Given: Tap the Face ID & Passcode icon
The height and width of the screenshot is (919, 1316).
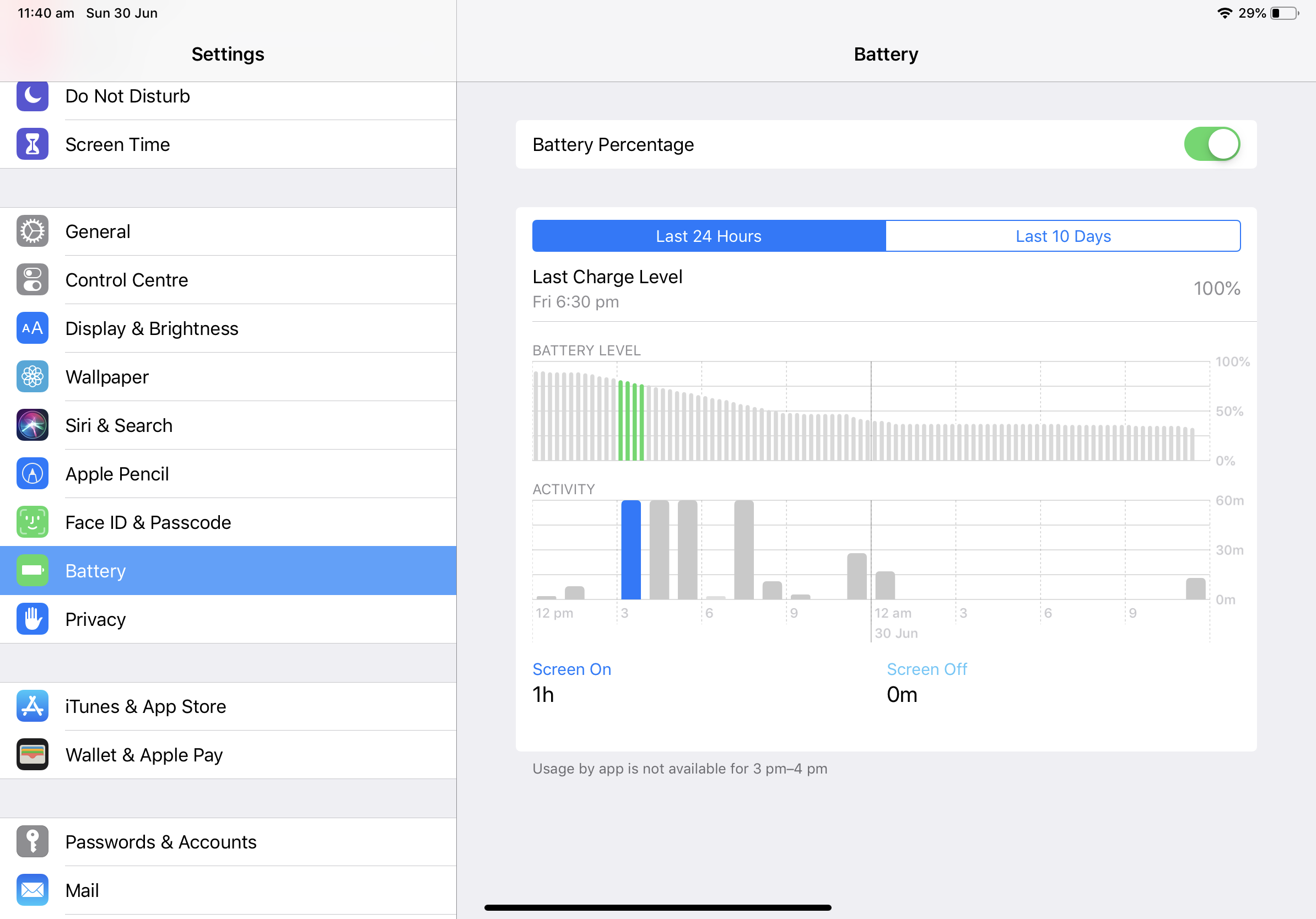Looking at the screenshot, I should (x=32, y=522).
